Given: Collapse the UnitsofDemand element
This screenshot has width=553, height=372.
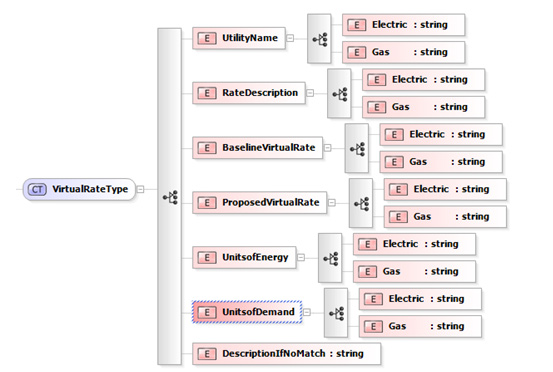Looking at the screenshot, I should (x=307, y=312).
